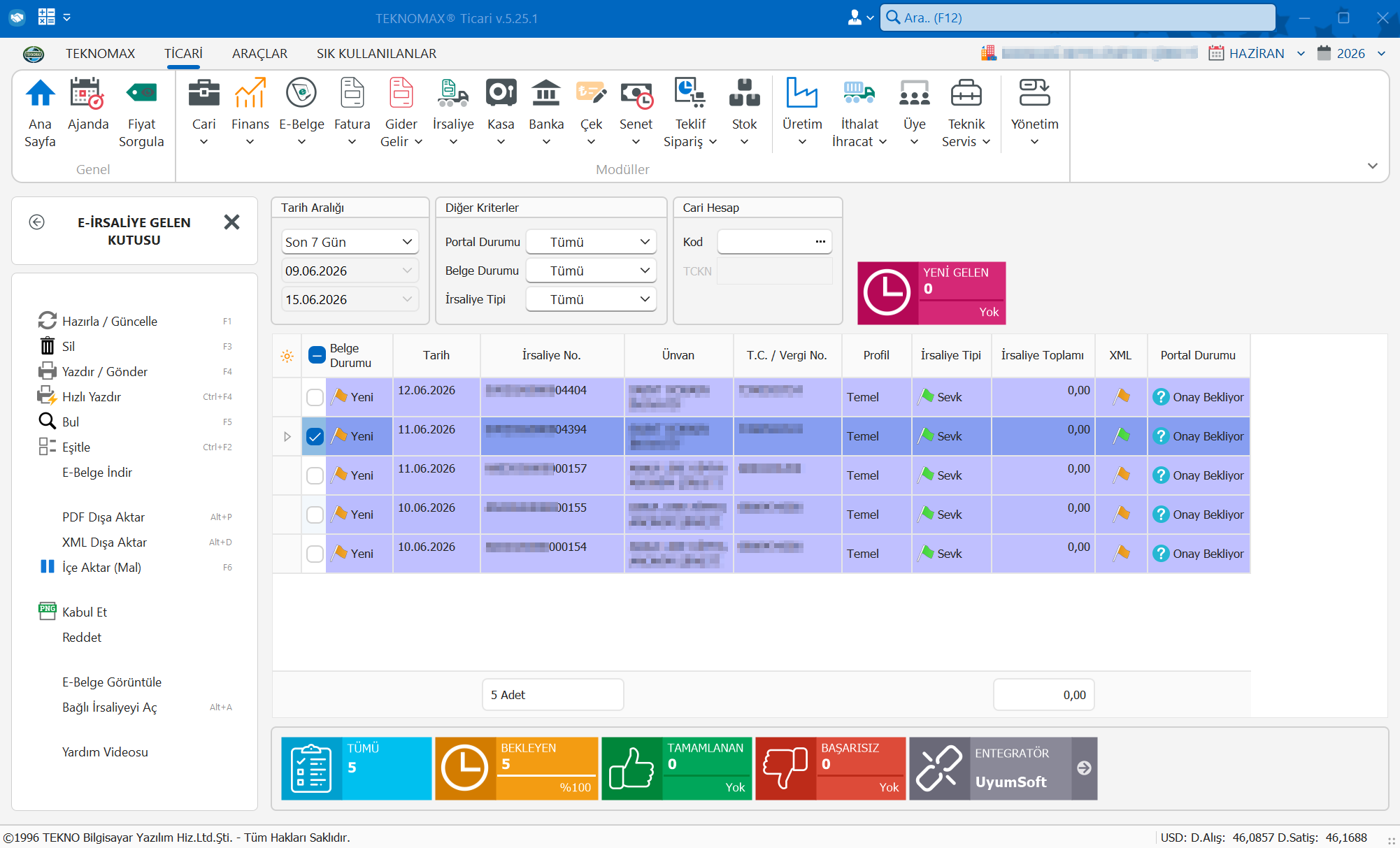Uncheck the selected 11.06.2026 row ending 04394
The width and height of the screenshot is (1400, 848).
coord(315,436)
